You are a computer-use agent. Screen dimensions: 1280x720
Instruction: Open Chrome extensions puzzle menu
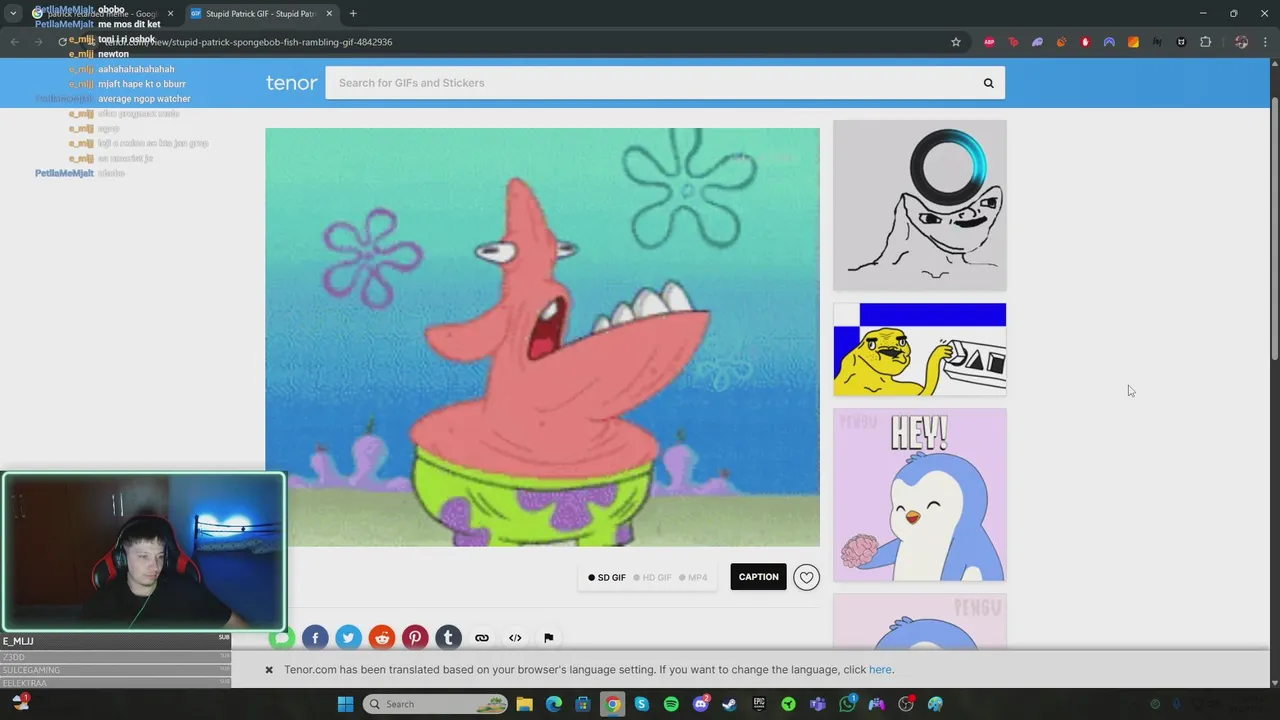(x=1205, y=42)
